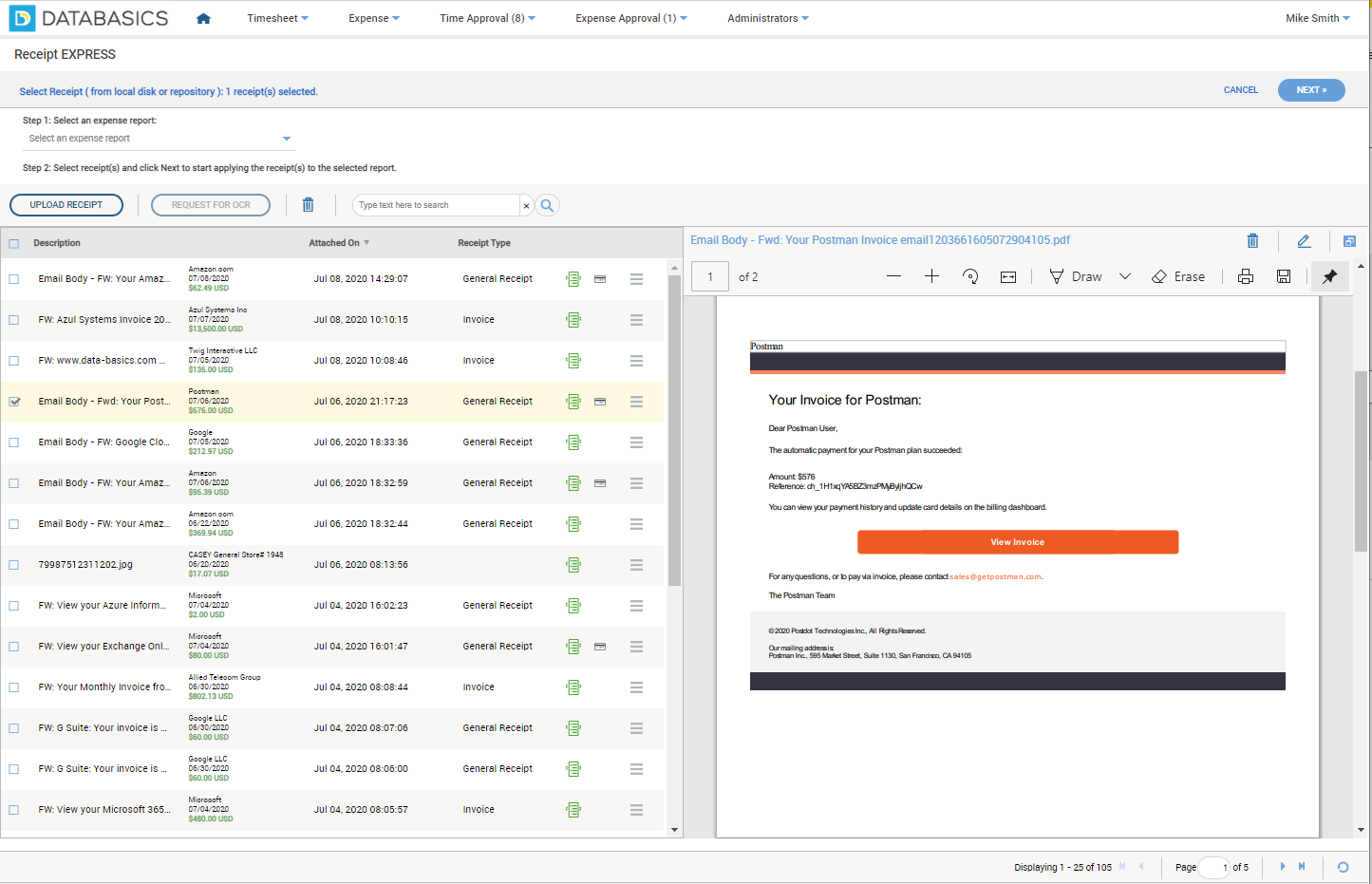Click View Invoice button in PDF

tap(1018, 542)
